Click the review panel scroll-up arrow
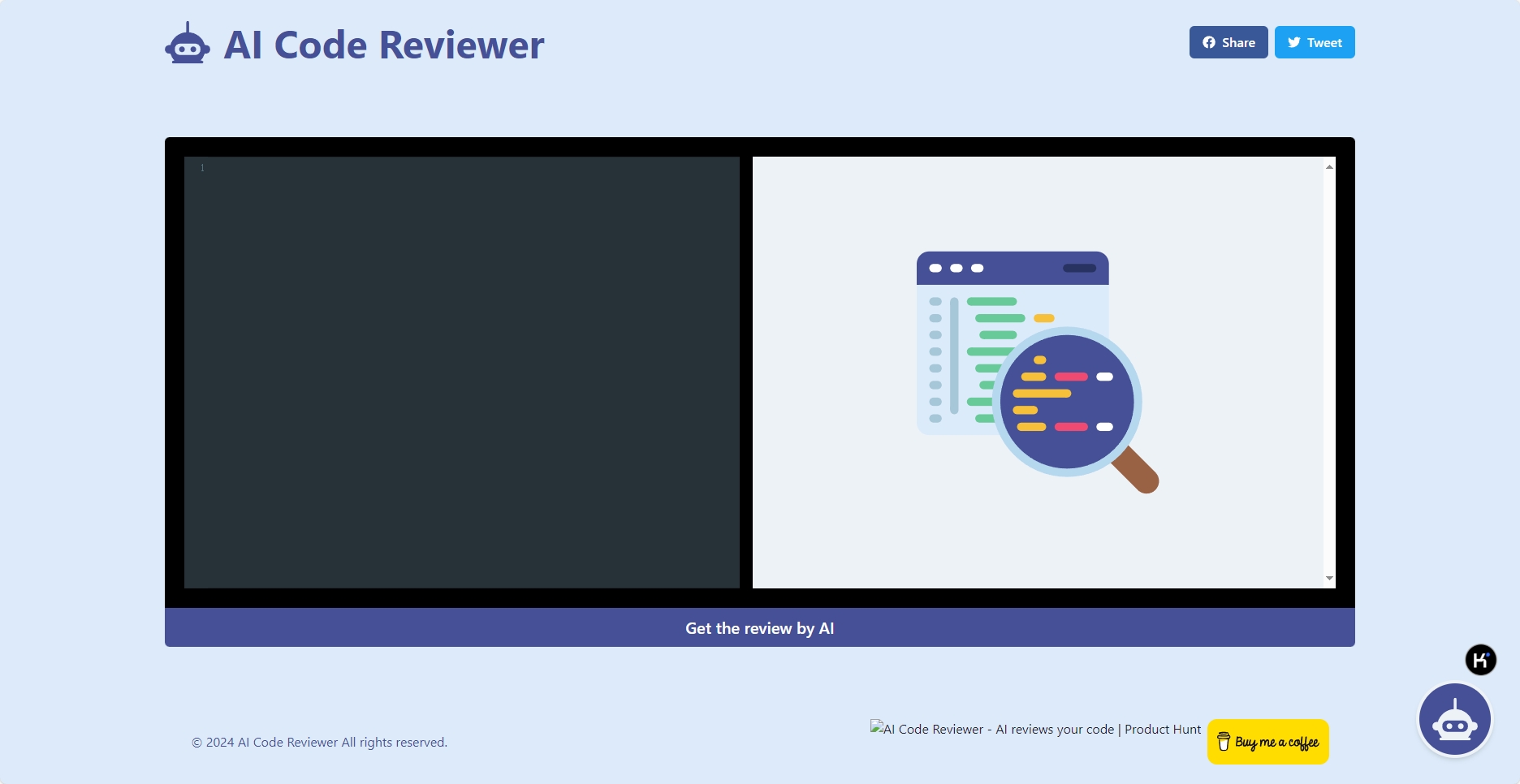This screenshot has height=784, width=1520. coord(1329,166)
